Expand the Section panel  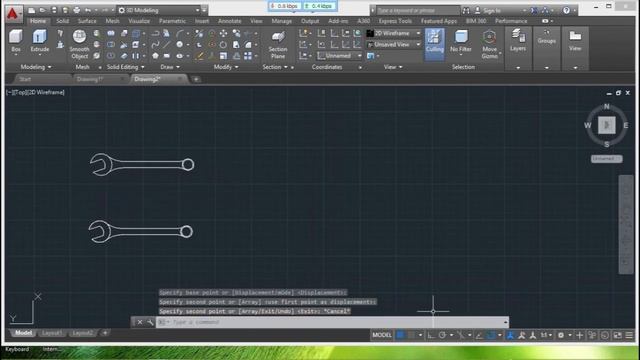[275, 67]
